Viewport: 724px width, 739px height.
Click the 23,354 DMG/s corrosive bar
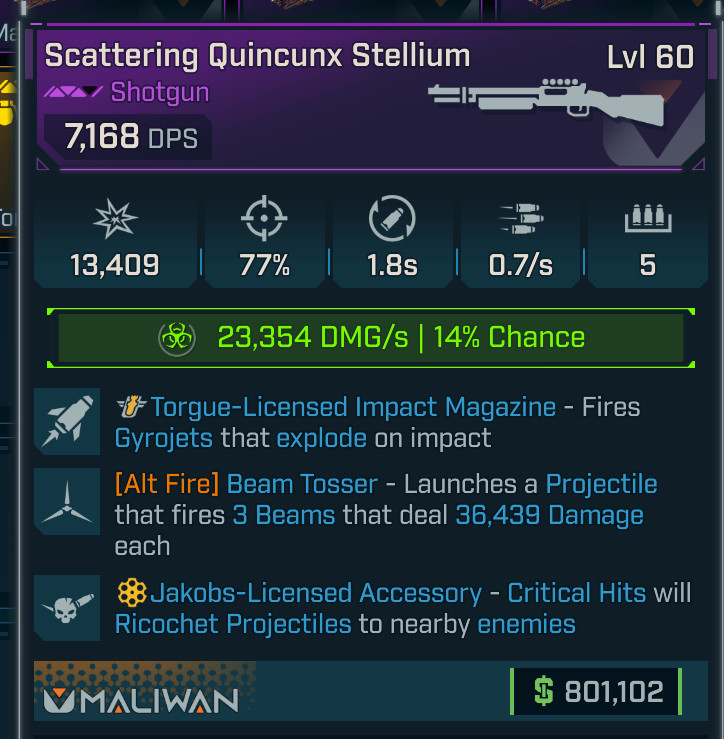pos(371,338)
